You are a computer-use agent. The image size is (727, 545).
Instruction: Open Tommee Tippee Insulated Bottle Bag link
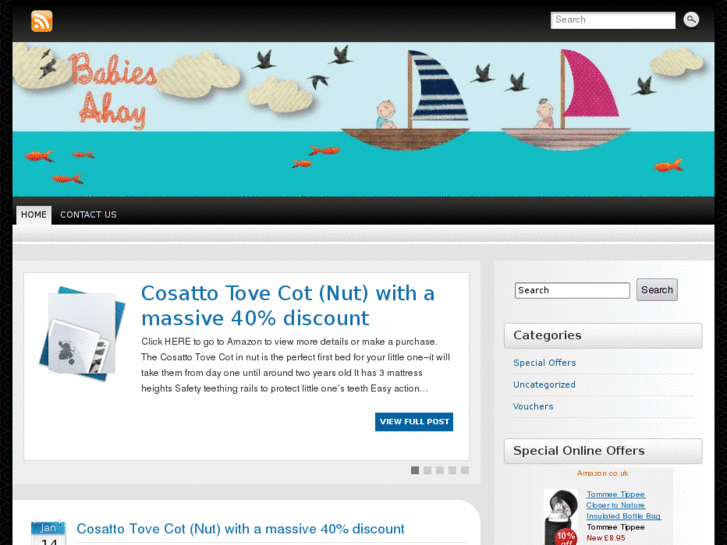(624, 505)
